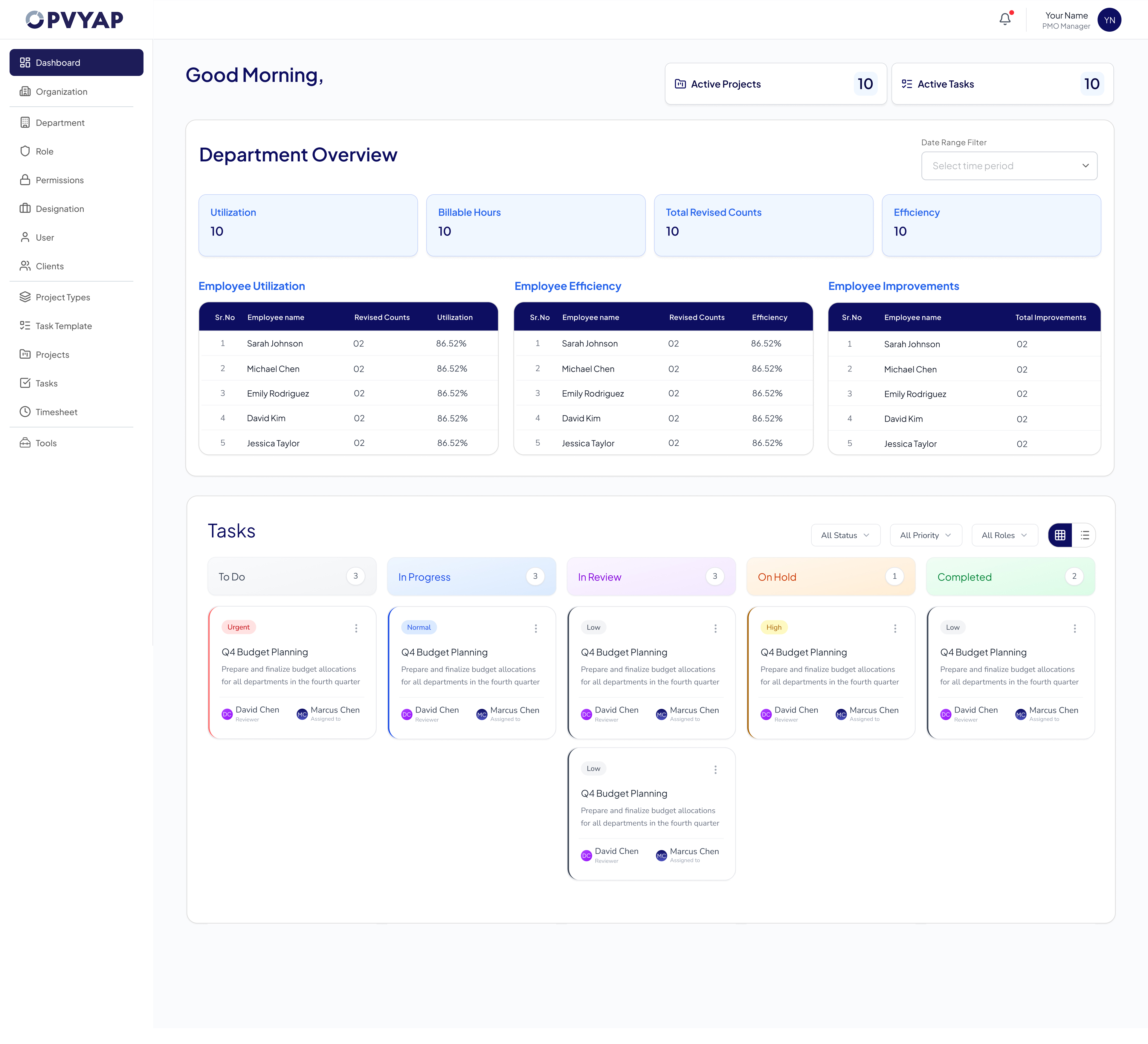Screen dimensions: 1148x1044
Task: Click the YN profile avatar
Action: pyautogui.click(x=1109, y=19)
